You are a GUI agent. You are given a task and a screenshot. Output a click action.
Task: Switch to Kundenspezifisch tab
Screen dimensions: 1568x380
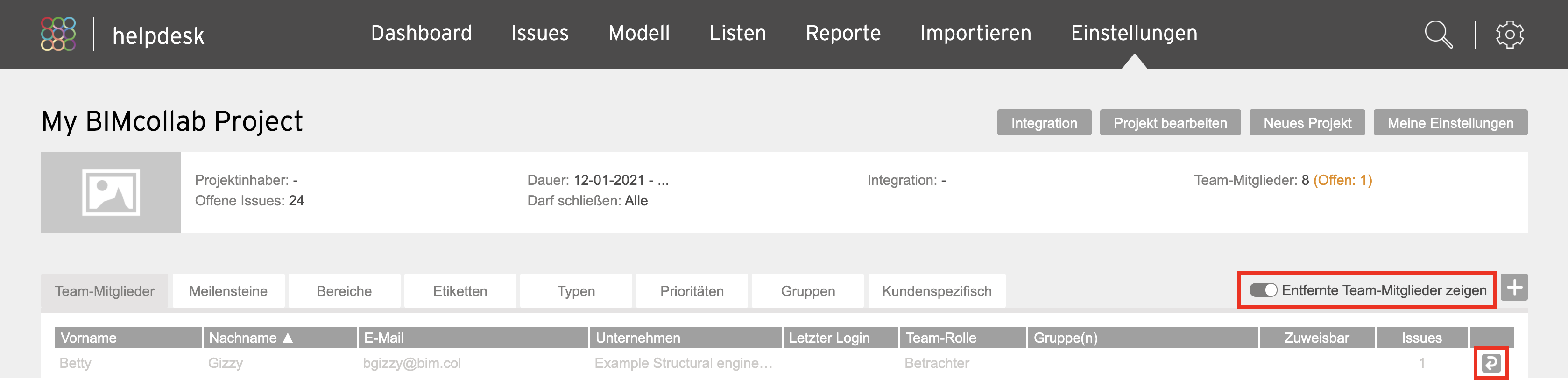[937, 291]
